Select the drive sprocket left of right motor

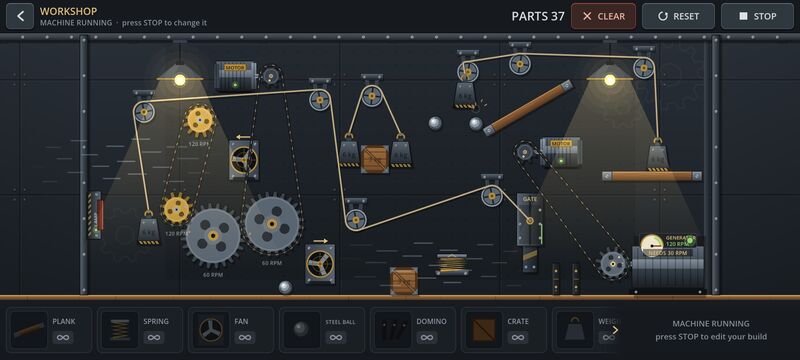(x=524, y=151)
